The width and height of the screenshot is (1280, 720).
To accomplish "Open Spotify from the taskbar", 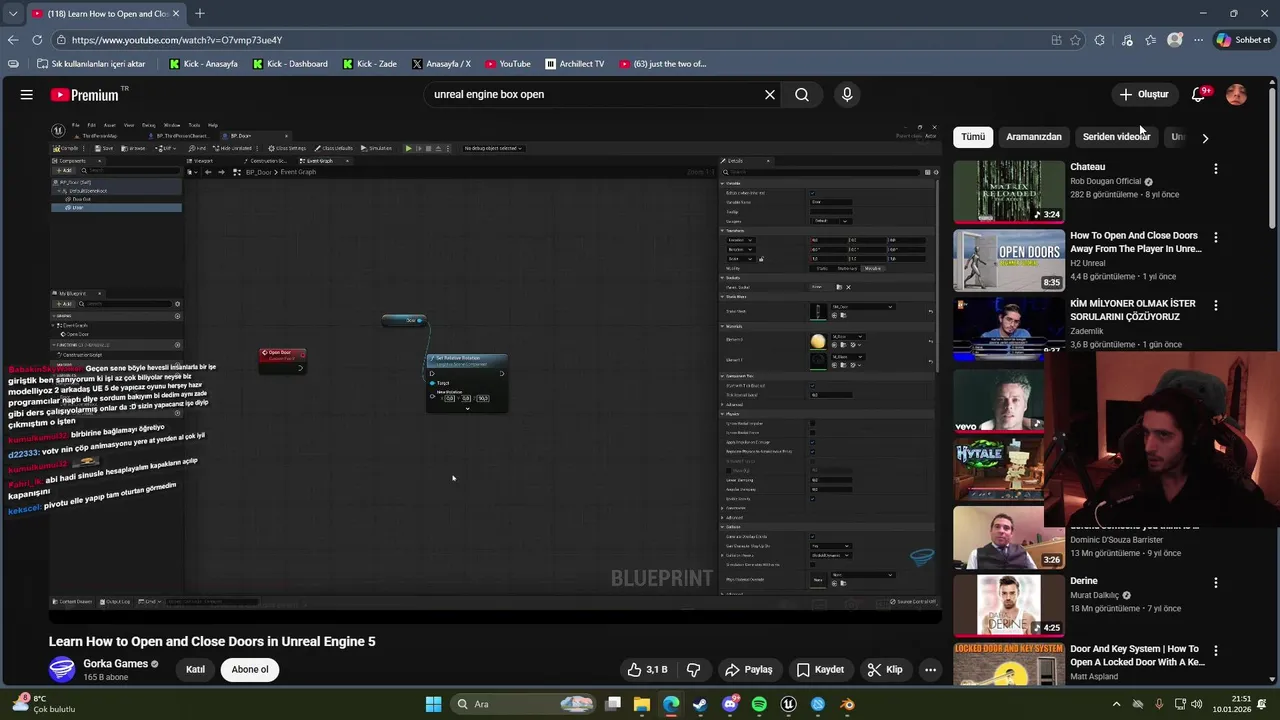I will coord(759,704).
